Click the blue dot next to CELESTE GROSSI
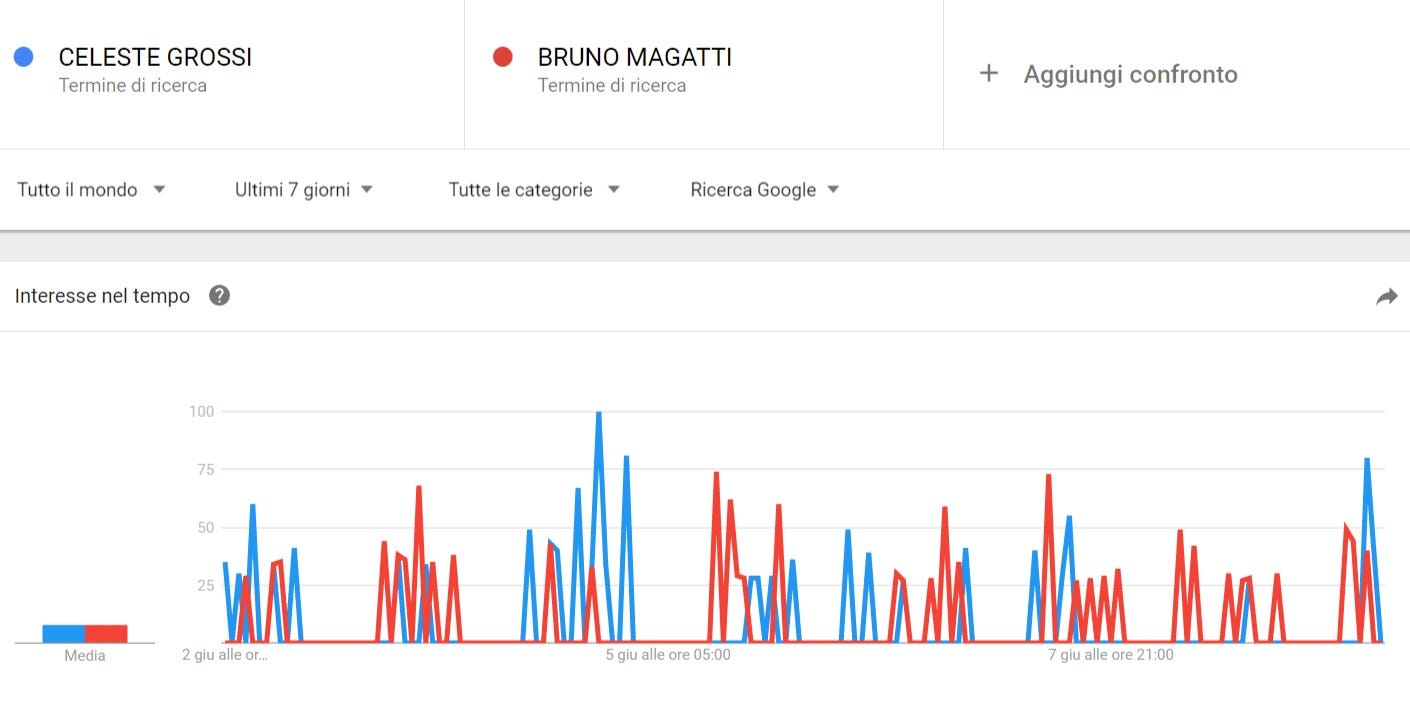1410x705 pixels. click(x=24, y=57)
